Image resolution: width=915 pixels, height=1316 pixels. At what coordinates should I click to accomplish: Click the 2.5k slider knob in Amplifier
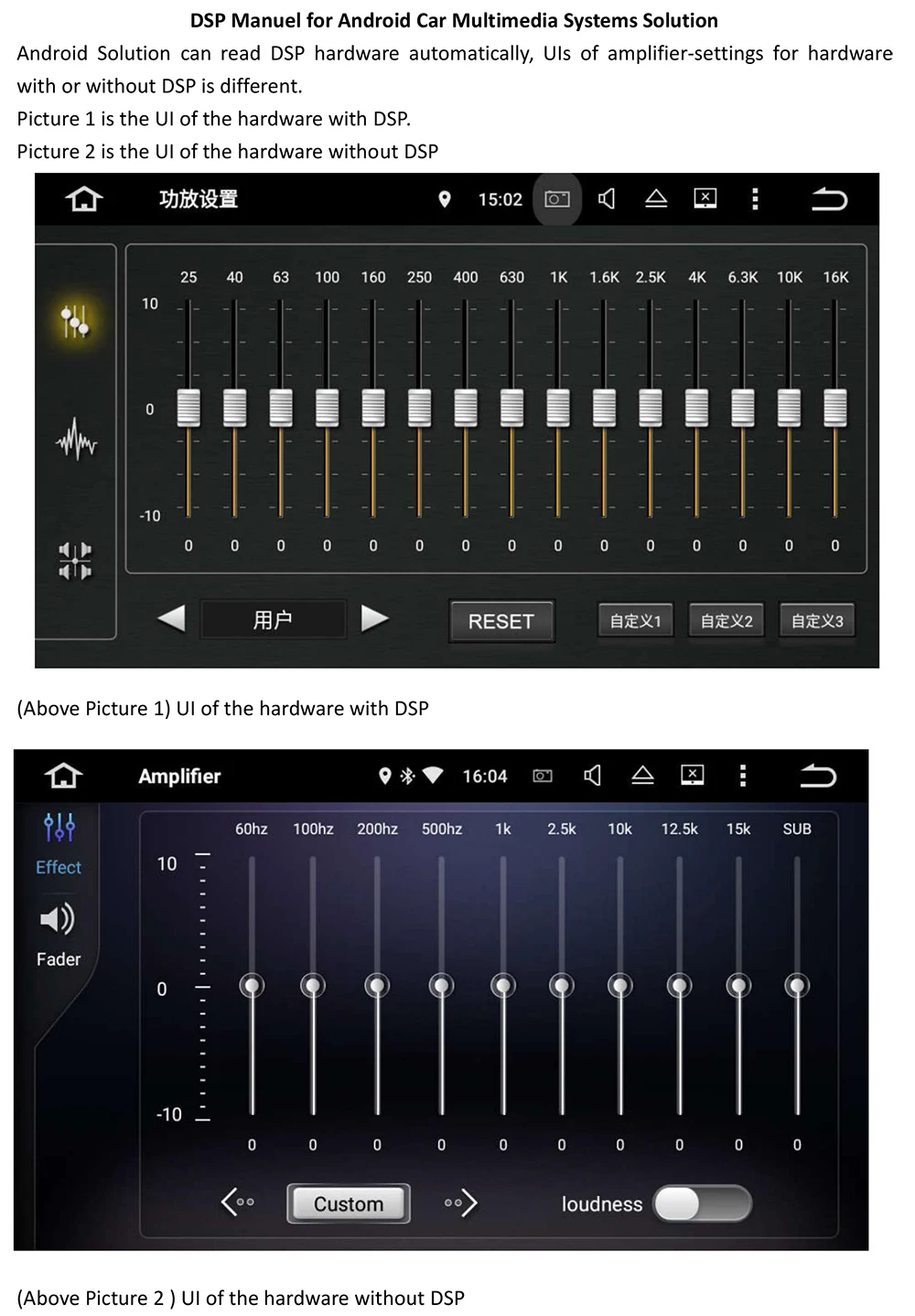(x=562, y=986)
